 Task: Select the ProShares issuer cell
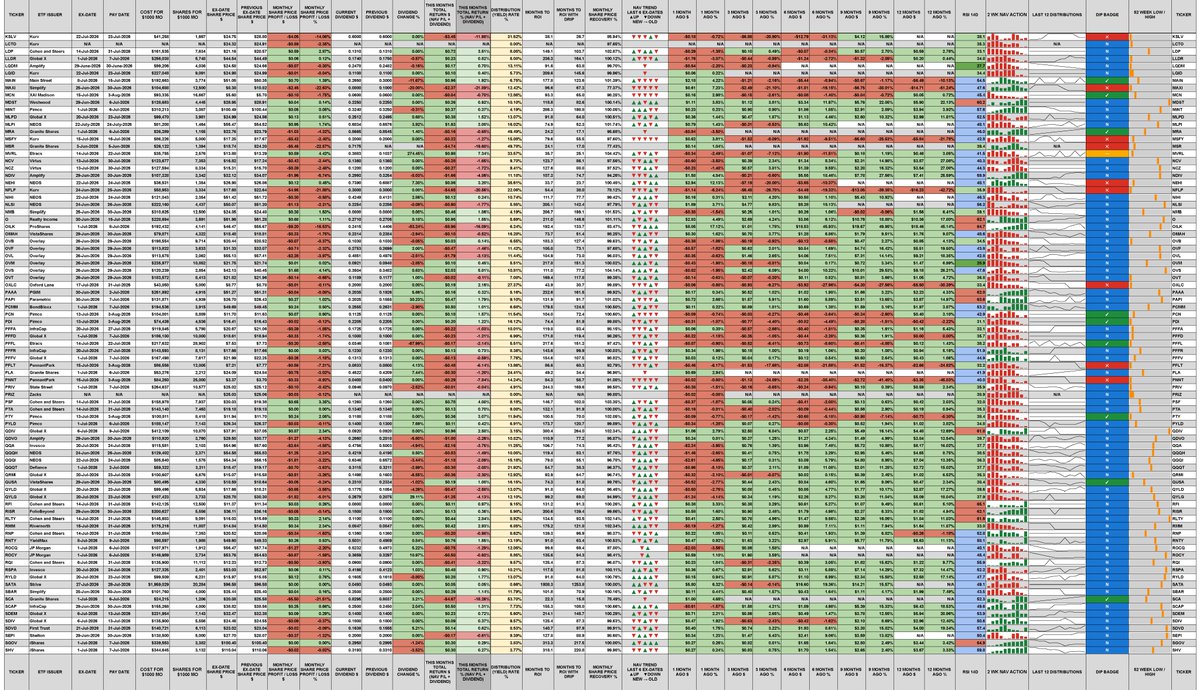tap(50, 226)
